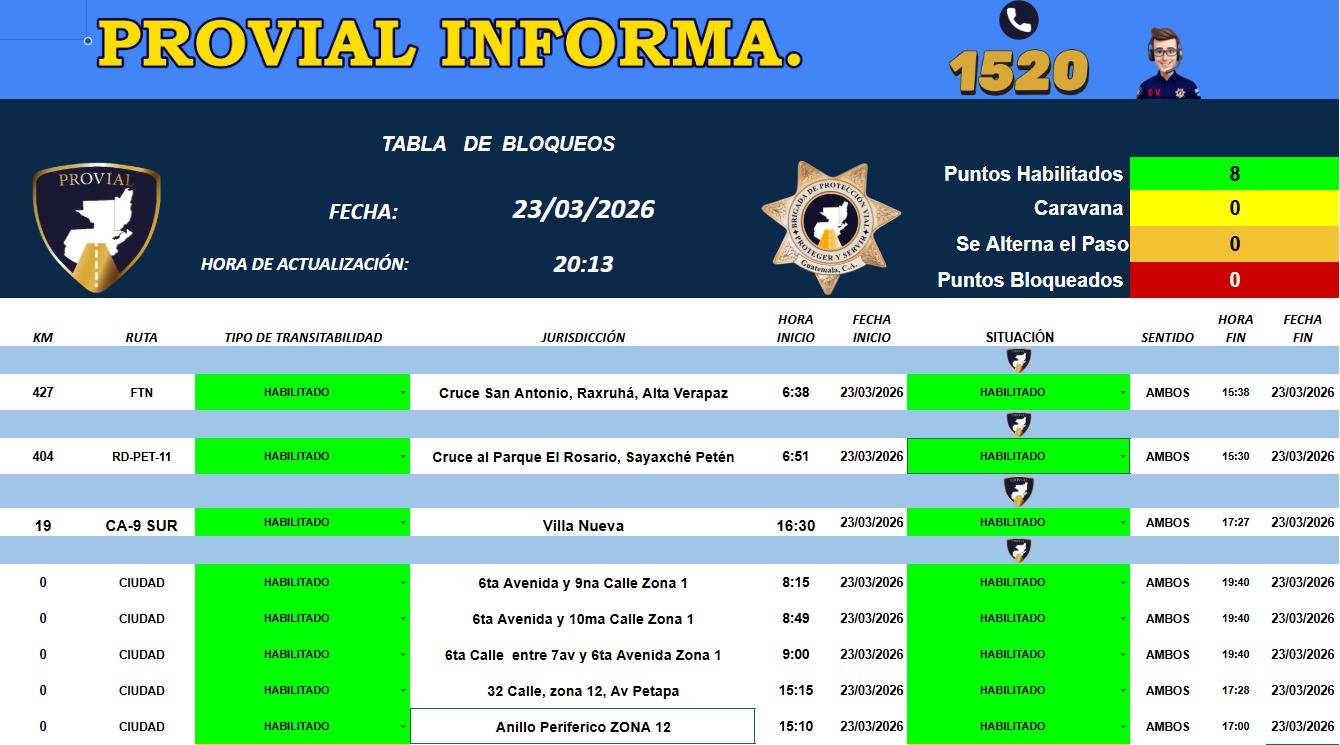Select the green Puntos Habilitados count cell
Viewport: 1340px width, 745px height.
pos(1234,174)
